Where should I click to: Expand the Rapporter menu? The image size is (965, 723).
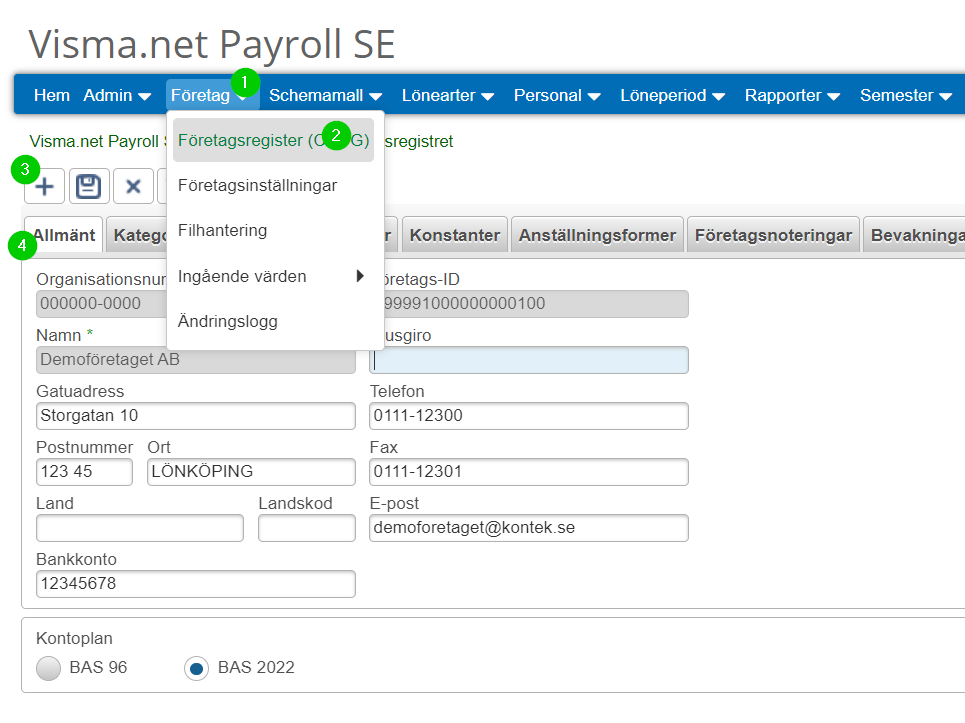click(x=792, y=95)
